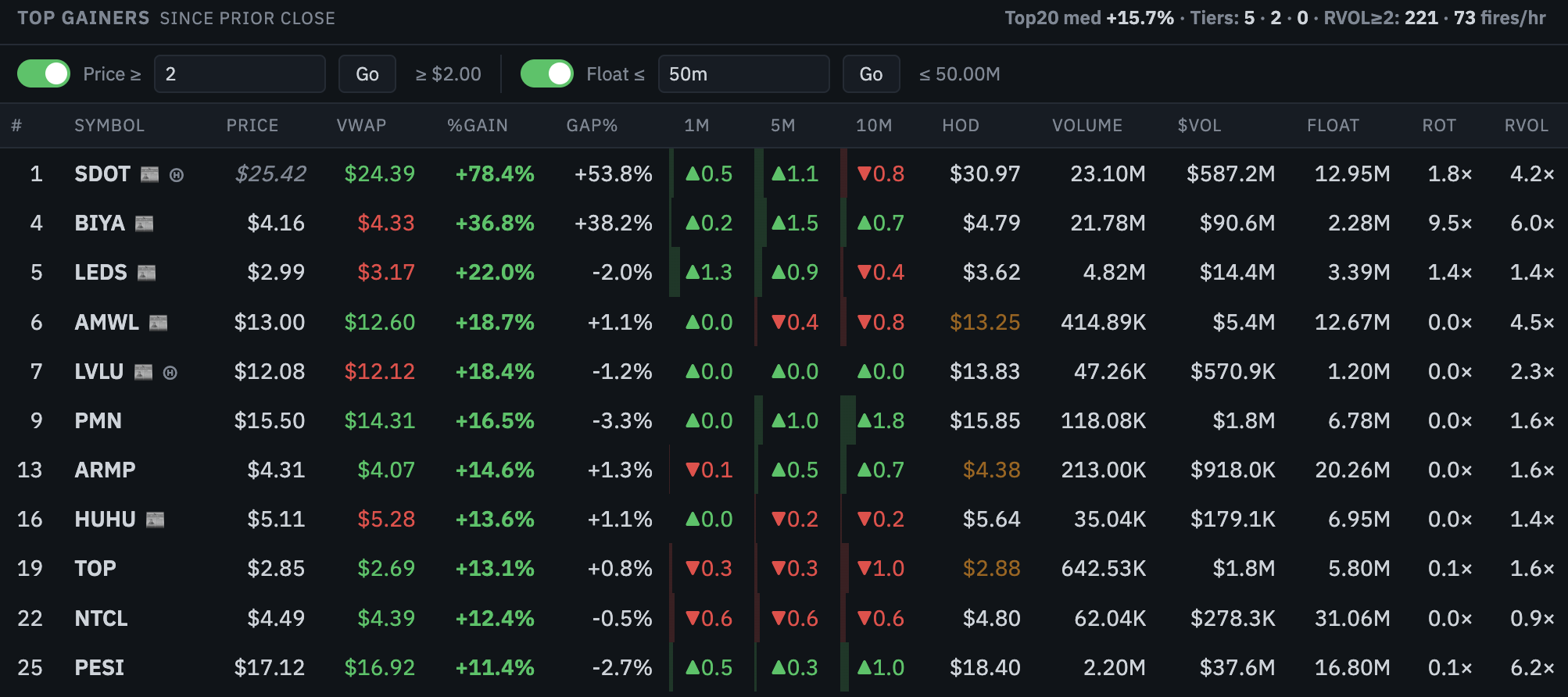This screenshot has width=1568, height=697.
Task: Select the ARMP ticker symbol
Action: [x=105, y=470]
